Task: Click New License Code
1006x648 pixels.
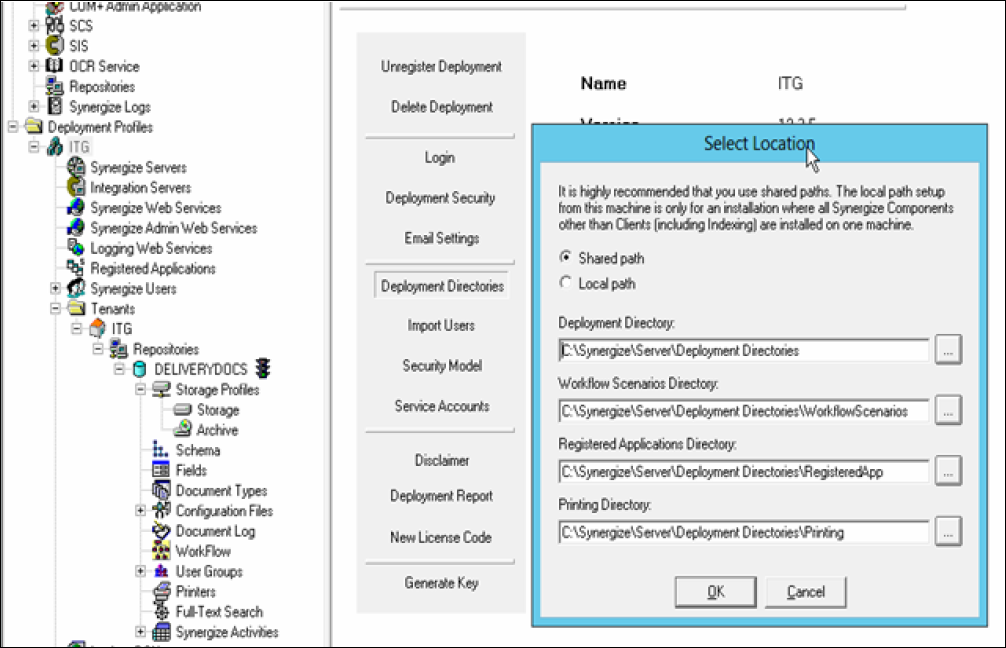Action: 441,537
